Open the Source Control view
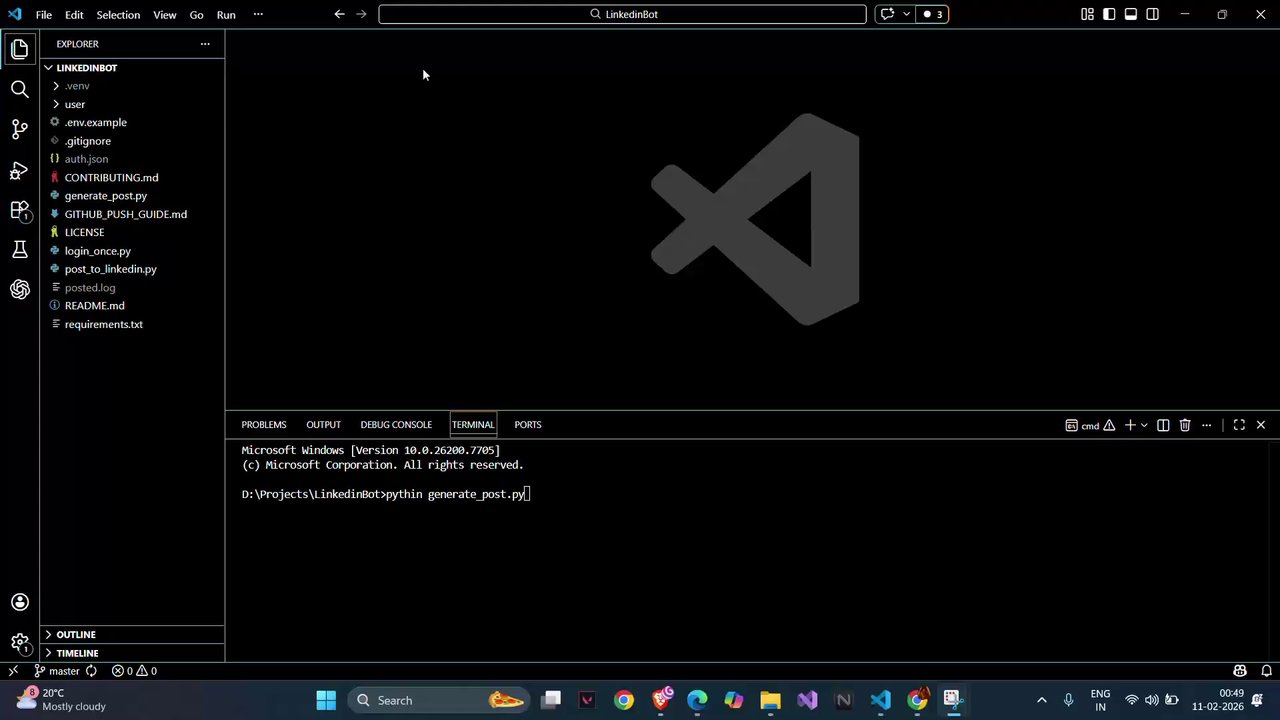The image size is (1280, 720). (20, 129)
